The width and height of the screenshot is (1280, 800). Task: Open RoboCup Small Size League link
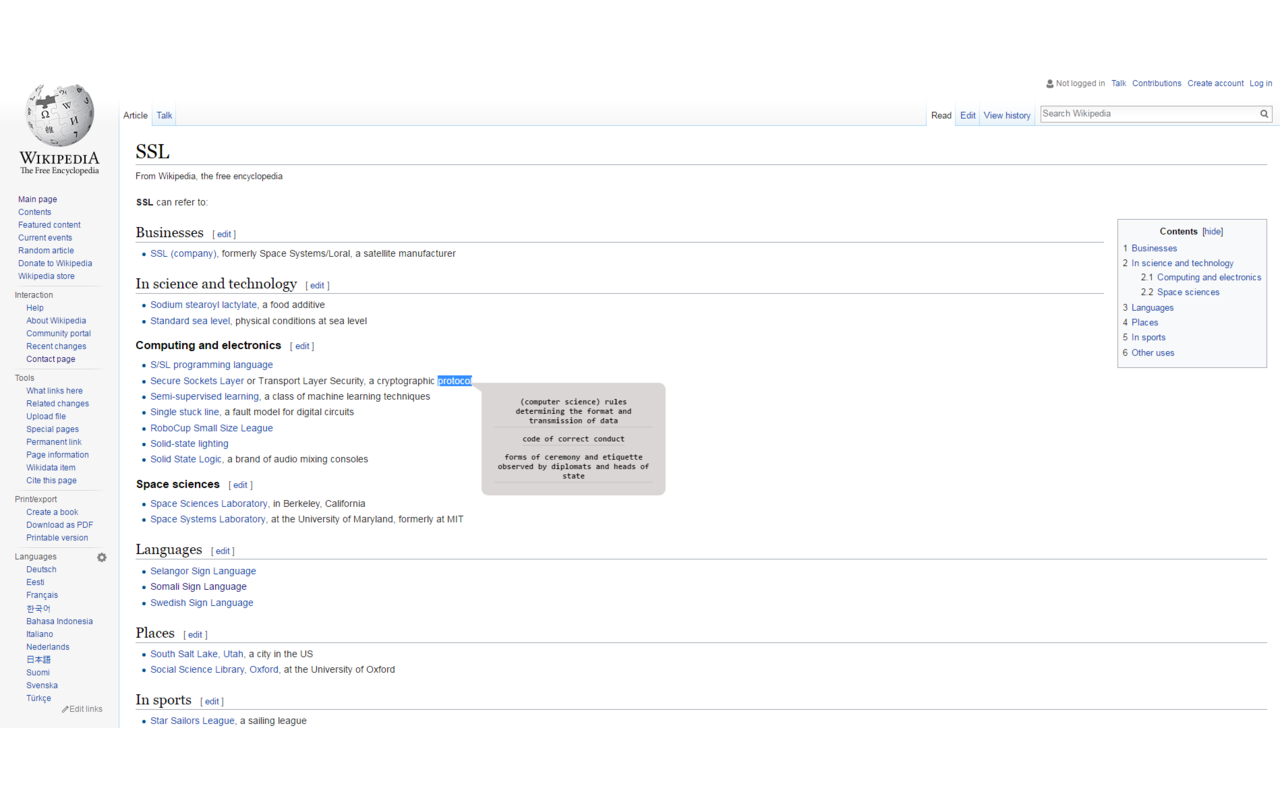[x=211, y=428]
